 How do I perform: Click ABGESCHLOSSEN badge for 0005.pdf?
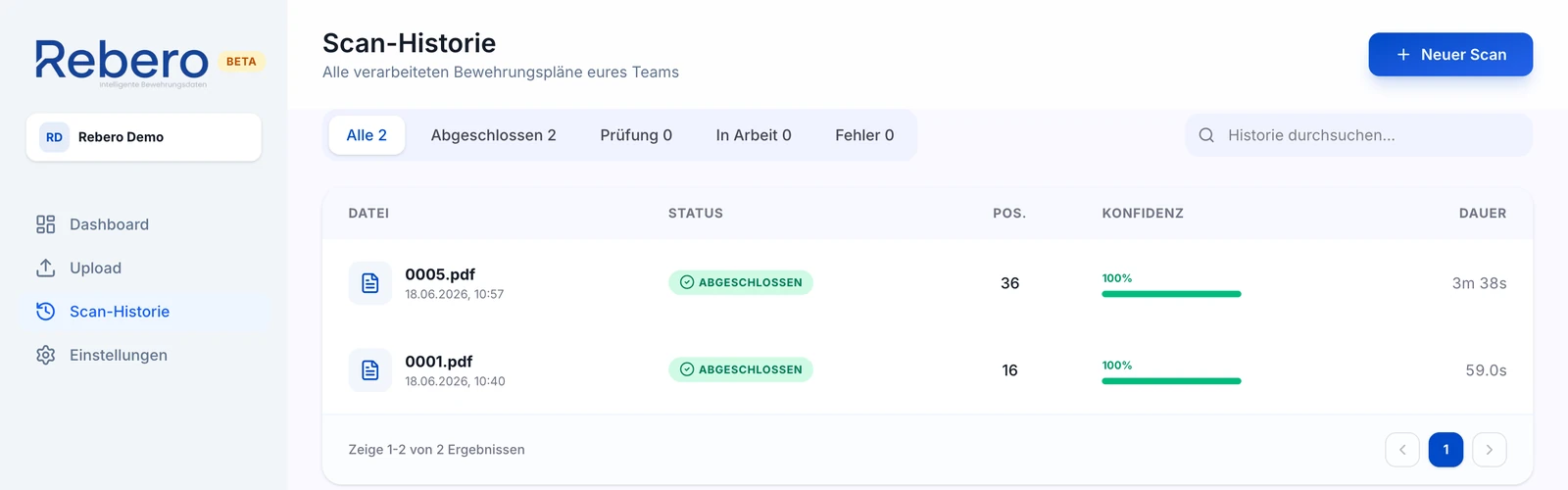click(x=741, y=282)
